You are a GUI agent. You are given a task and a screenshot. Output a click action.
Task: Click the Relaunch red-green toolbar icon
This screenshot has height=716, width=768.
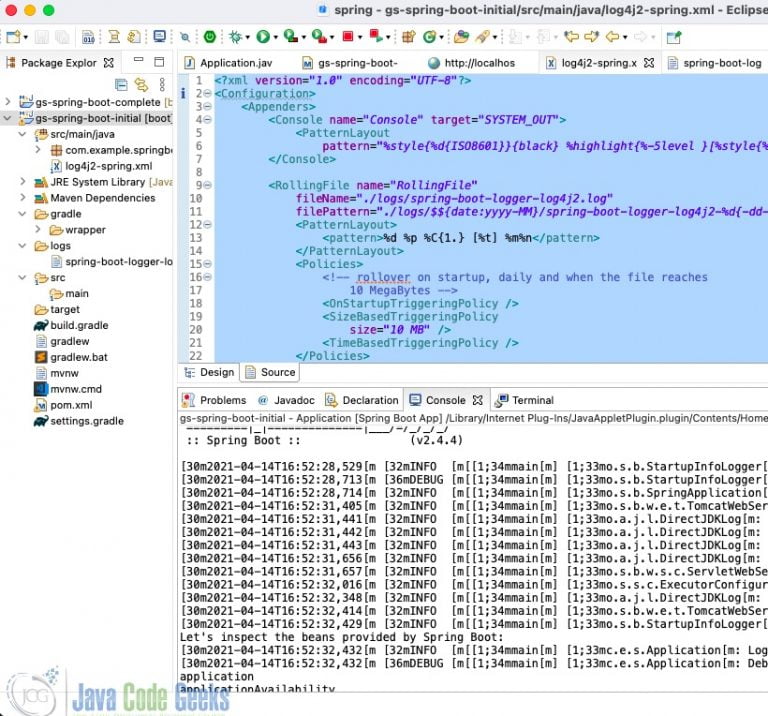pos(376,36)
